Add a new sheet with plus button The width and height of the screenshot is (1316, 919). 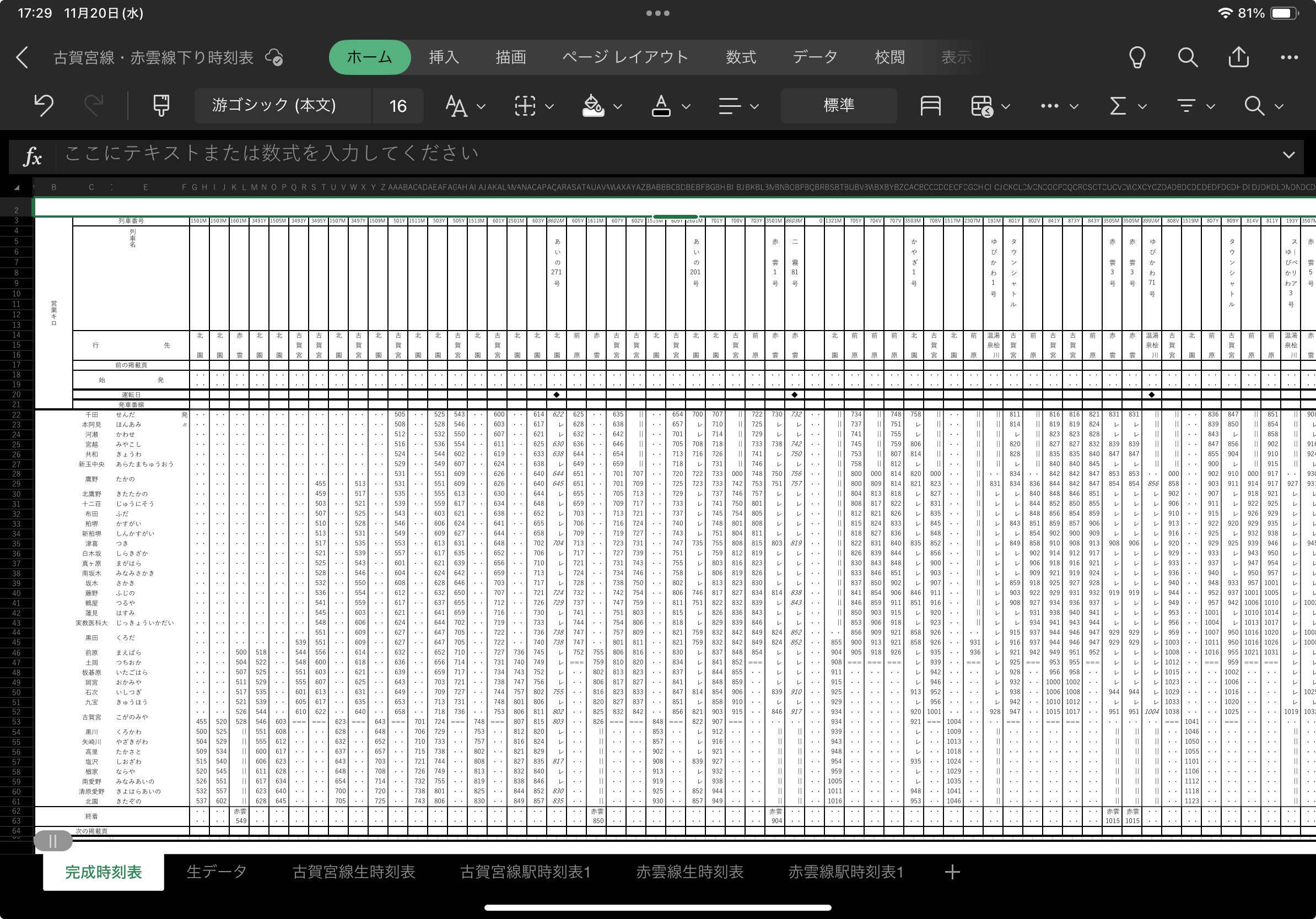pyautogui.click(x=952, y=872)
